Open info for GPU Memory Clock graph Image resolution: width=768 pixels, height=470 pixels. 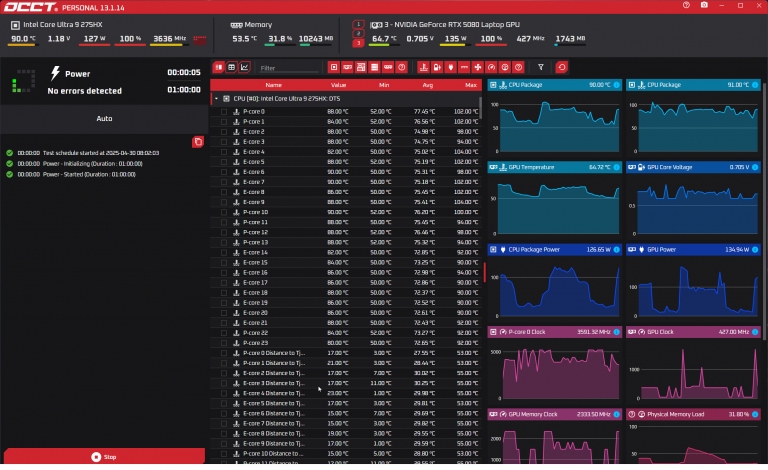pos(616,414)
